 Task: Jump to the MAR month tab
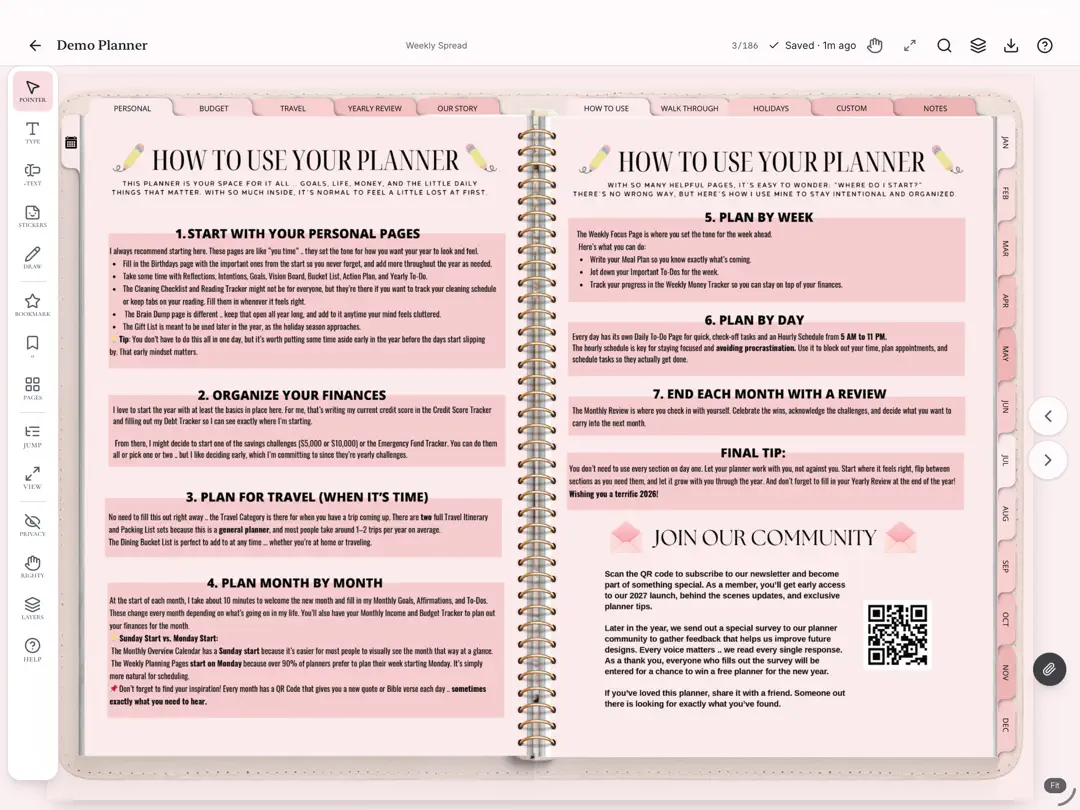coord(1006,248)
